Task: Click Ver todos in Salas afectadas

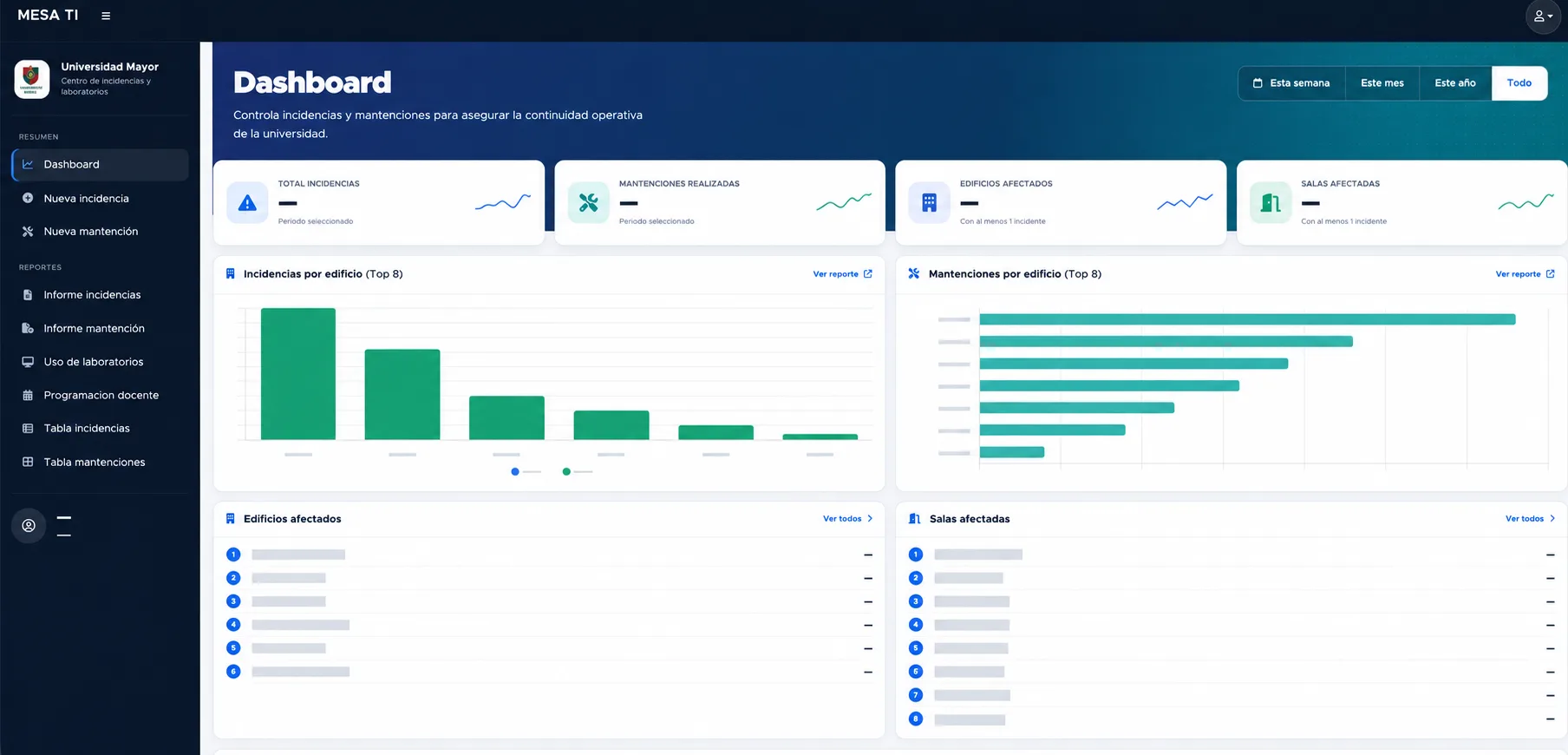Action: (1530, 519)
